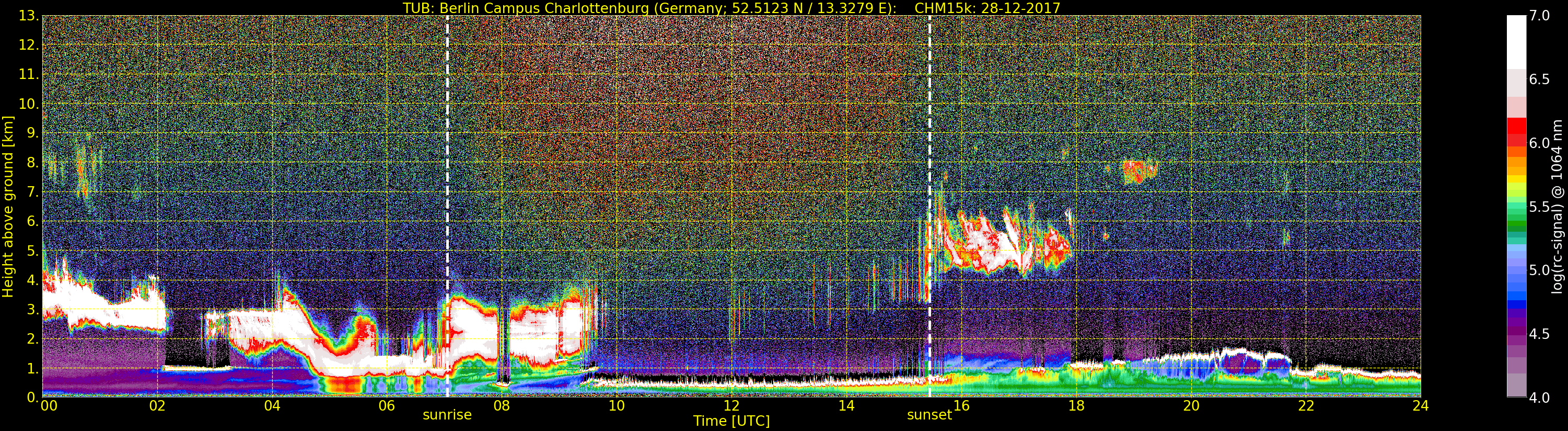Click the colorbar tick label '5.0'

click(x=1539, y=270)
